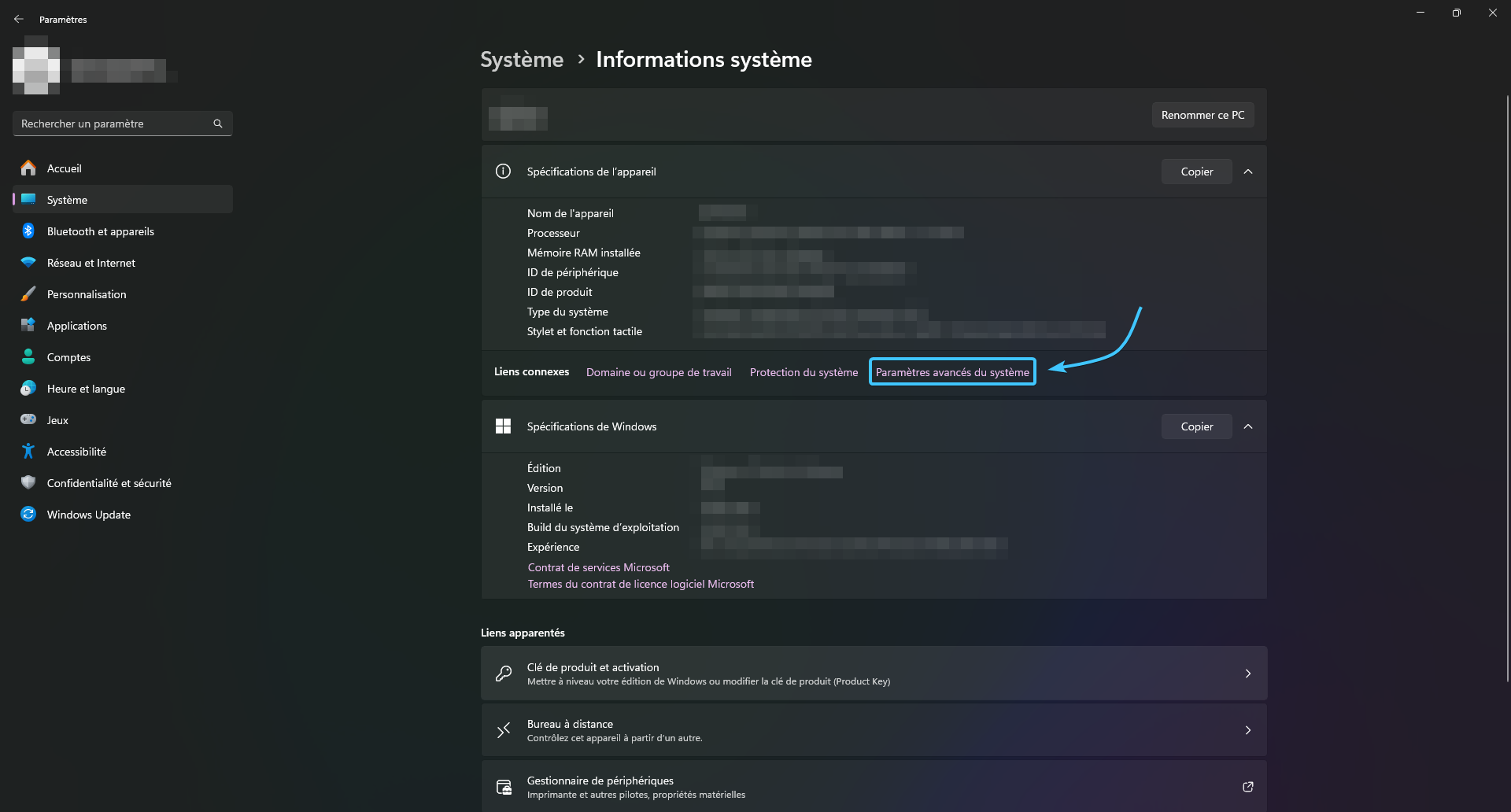Select the Mémoire RAM installée label

coord(583,253)
